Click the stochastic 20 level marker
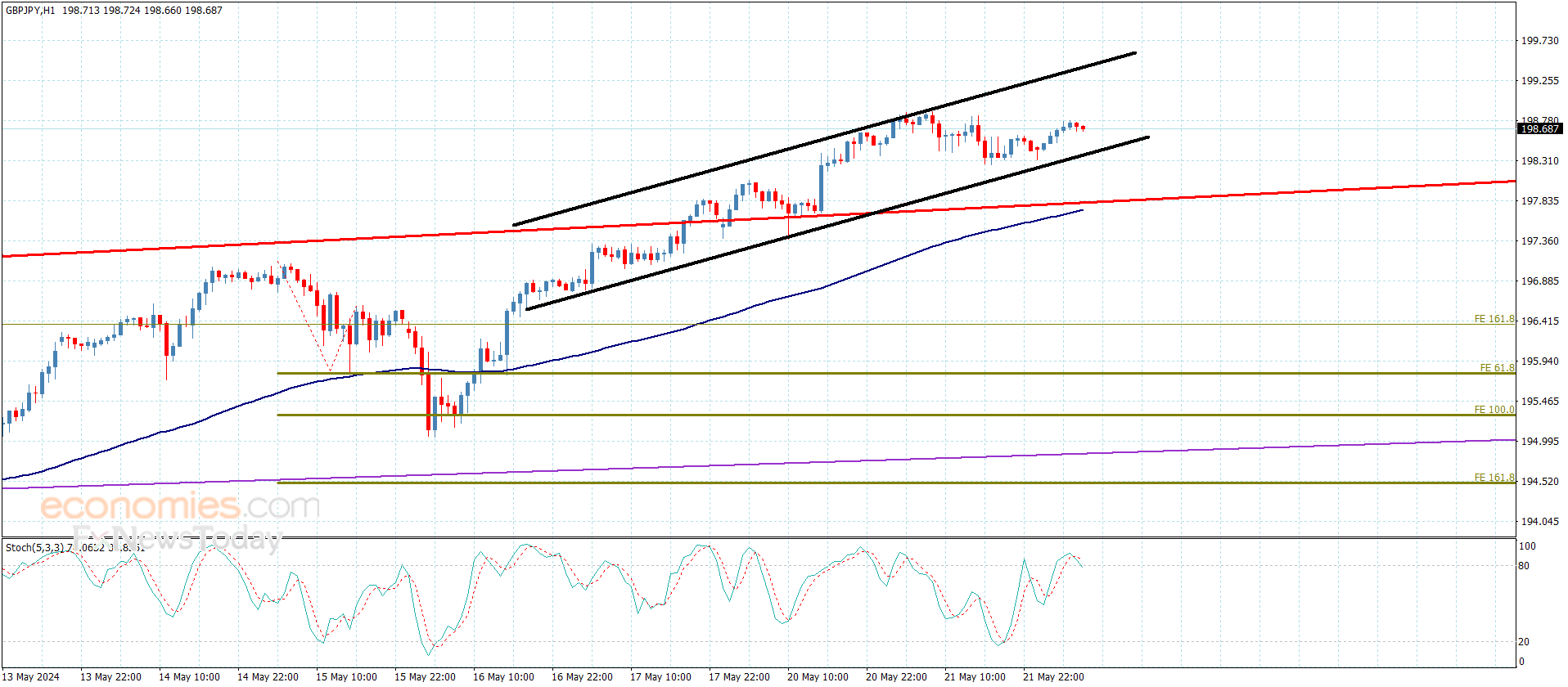This screenshot has height=687, width=1568. pyautogui.click(x=1524, y=642)
